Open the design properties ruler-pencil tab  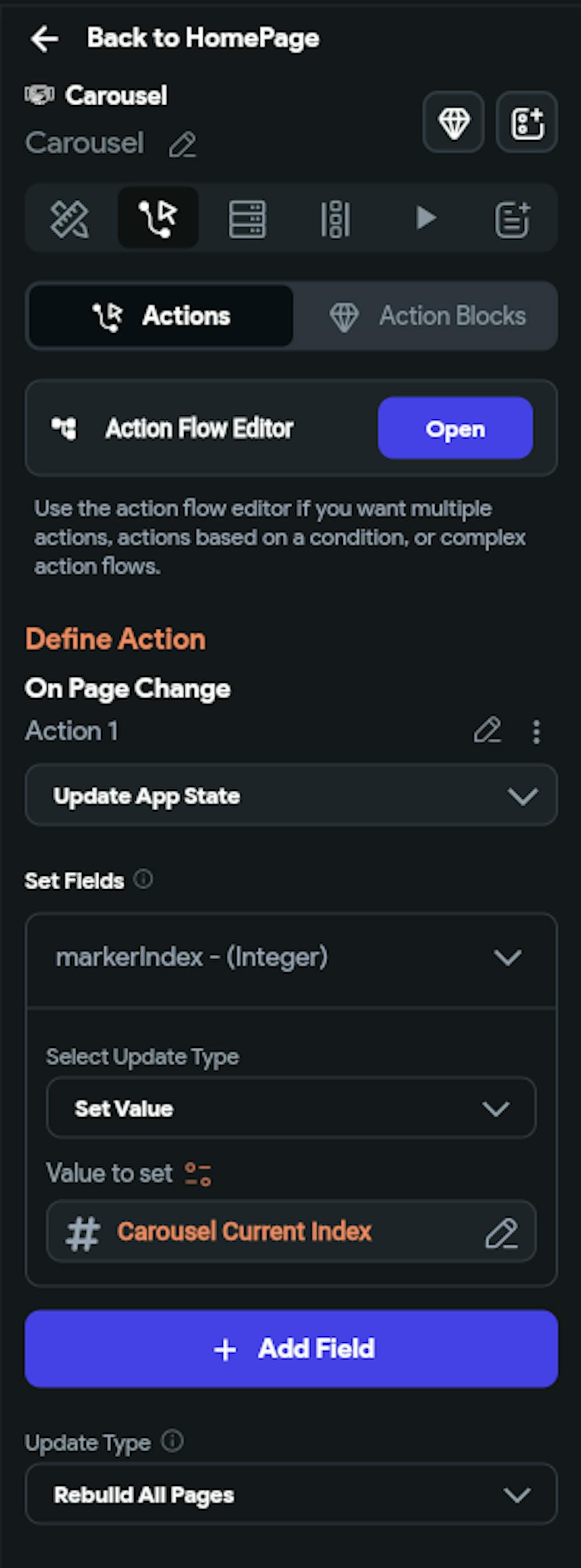(x=69, y=219)
